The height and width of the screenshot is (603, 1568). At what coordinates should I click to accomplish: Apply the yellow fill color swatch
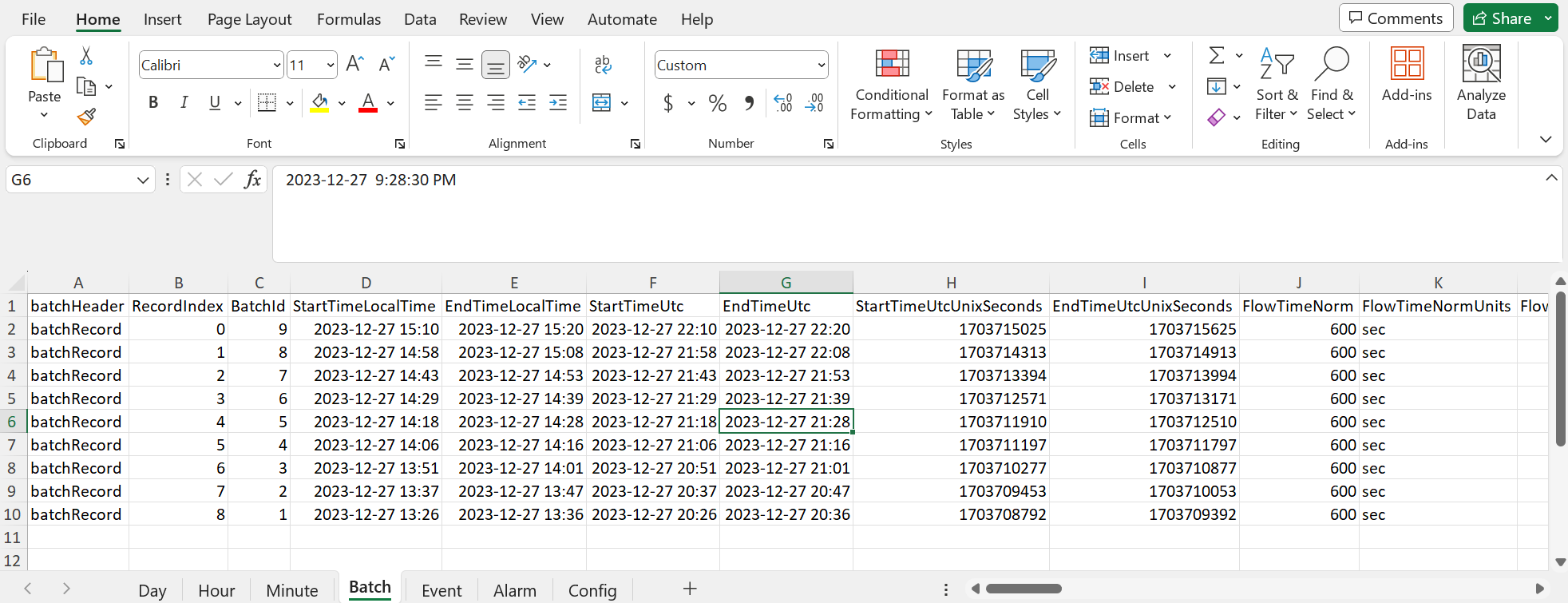click(319, 103)
